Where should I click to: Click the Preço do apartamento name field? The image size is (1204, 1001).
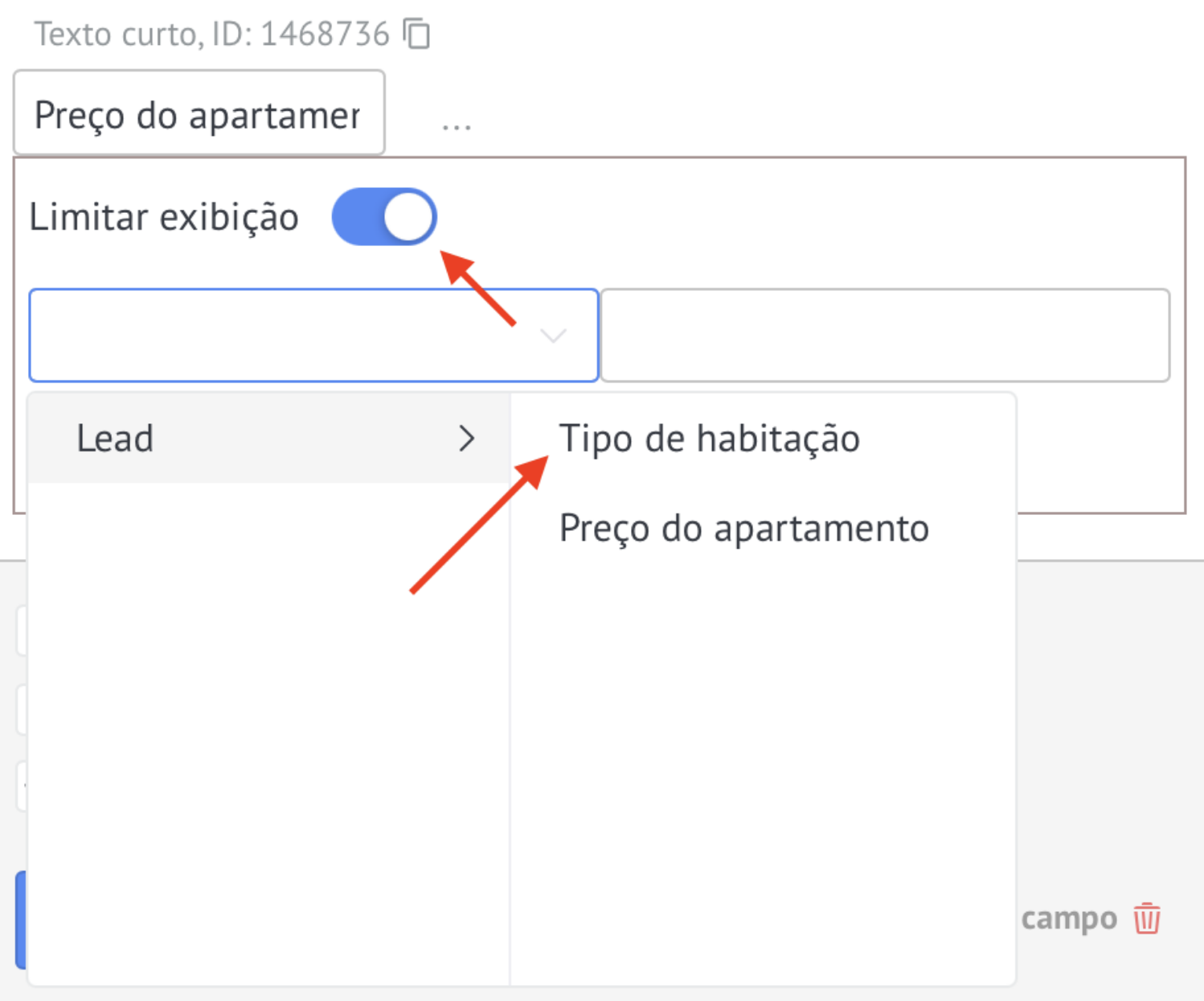click(x=199, y=112)
